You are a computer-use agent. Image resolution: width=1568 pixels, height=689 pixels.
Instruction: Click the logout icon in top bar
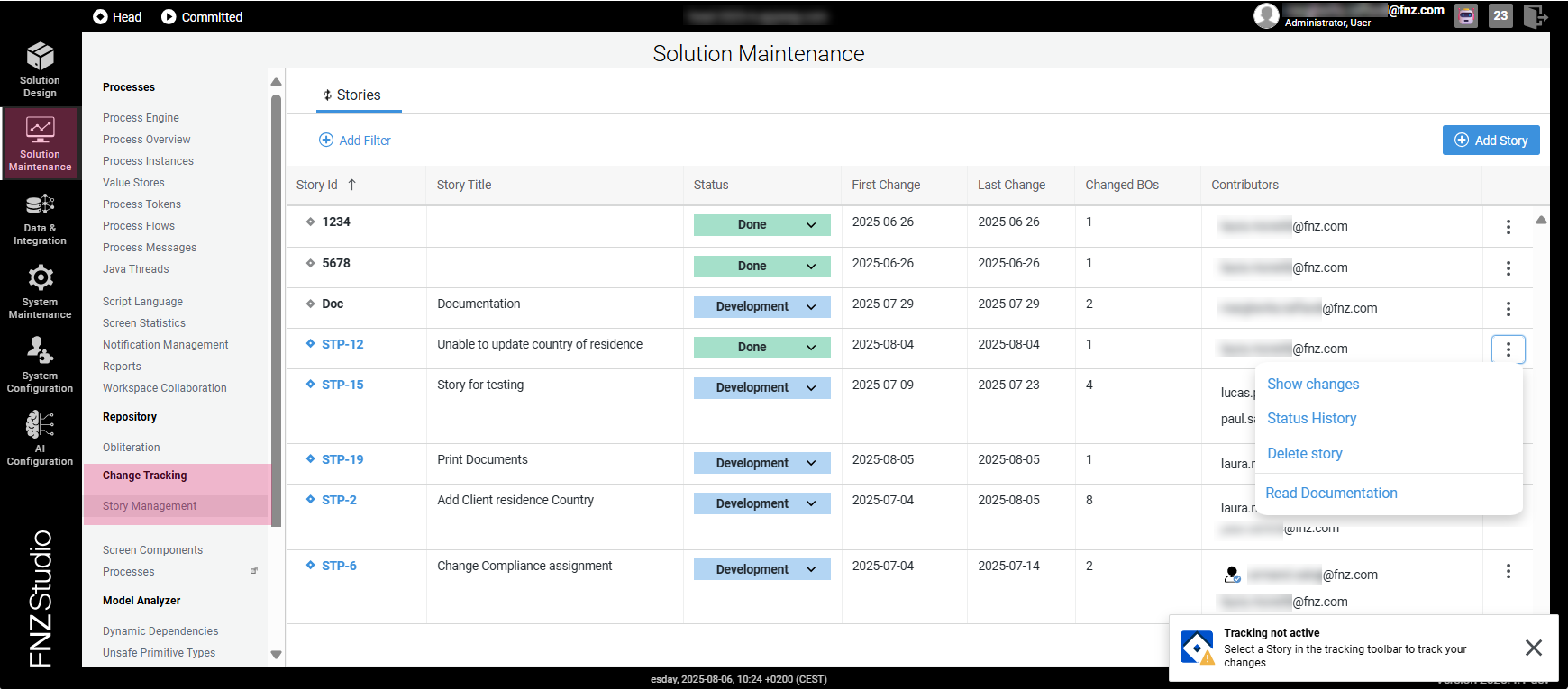(x=1535, y=16)
